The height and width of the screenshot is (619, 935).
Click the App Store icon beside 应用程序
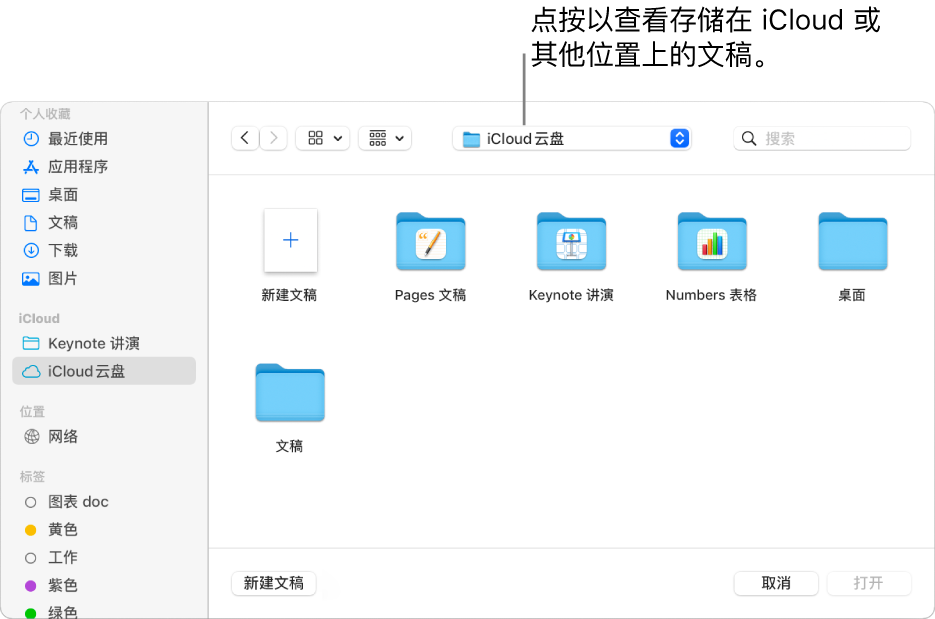pyautogui.click(x=31, y=167)
